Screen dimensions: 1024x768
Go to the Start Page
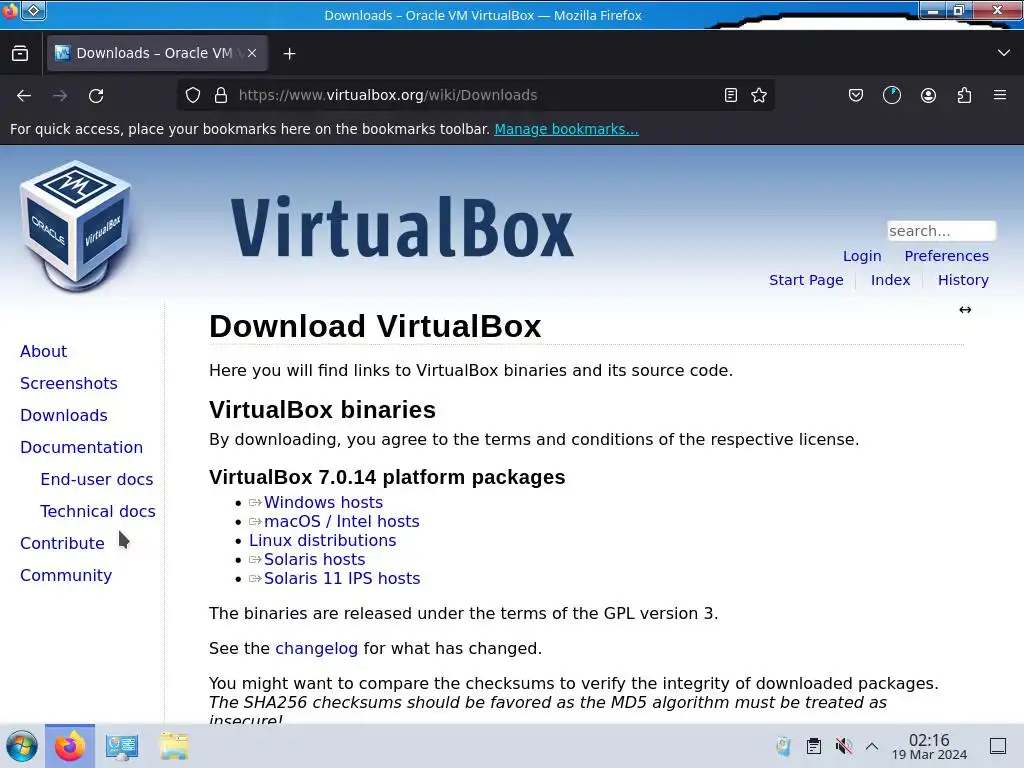click(x=806, y=280)
